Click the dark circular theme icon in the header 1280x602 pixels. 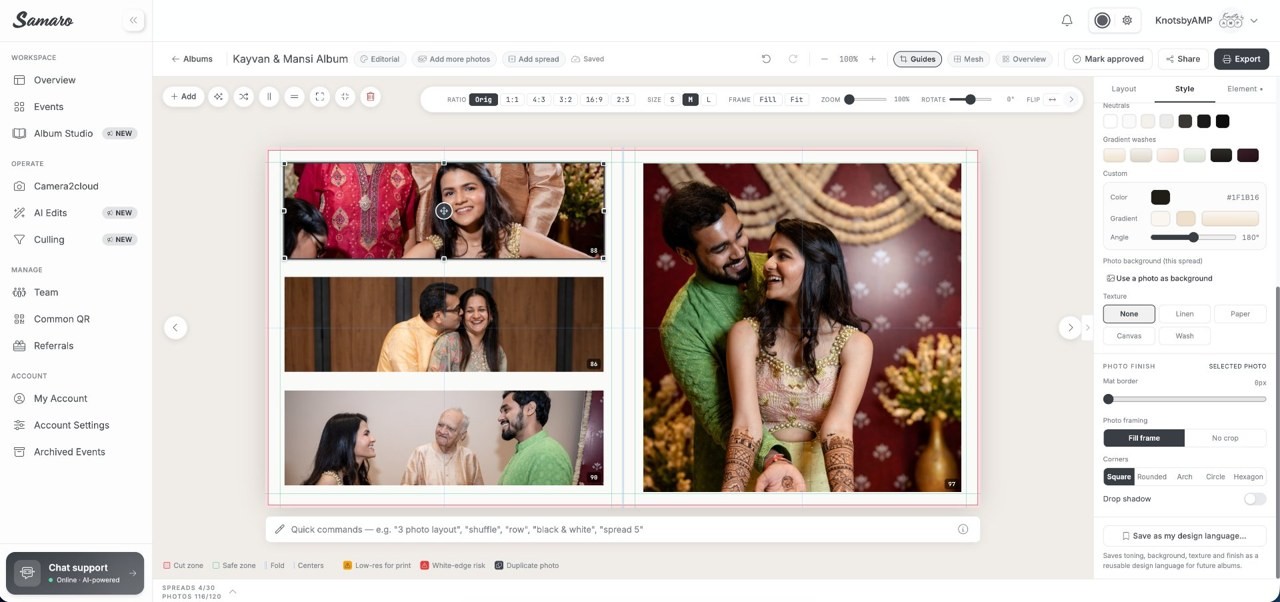click(x=1102, y=20)
